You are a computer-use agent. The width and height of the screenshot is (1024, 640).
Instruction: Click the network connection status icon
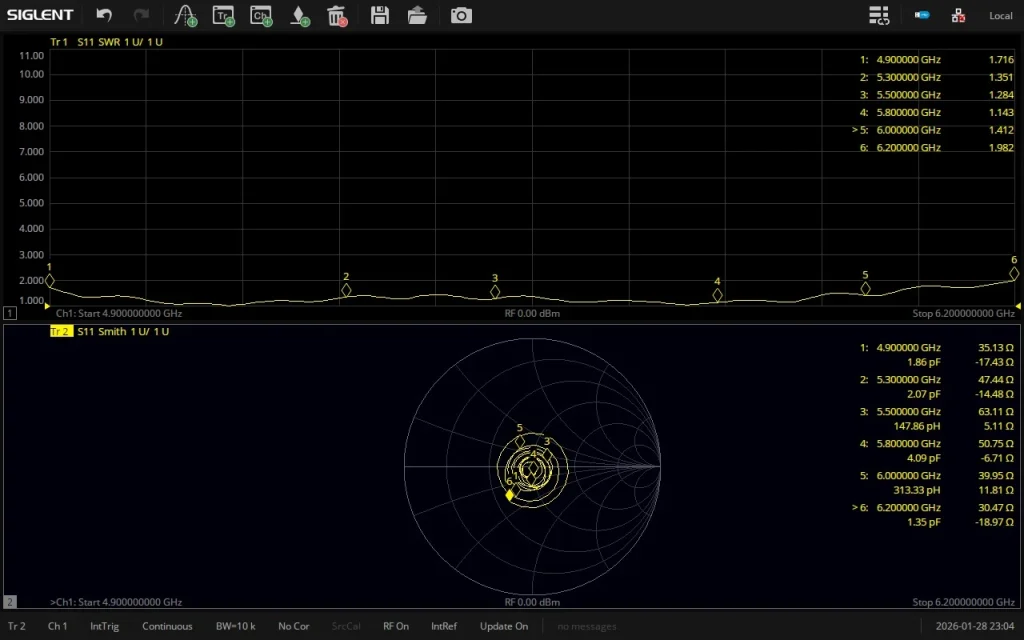click(958, 15)
